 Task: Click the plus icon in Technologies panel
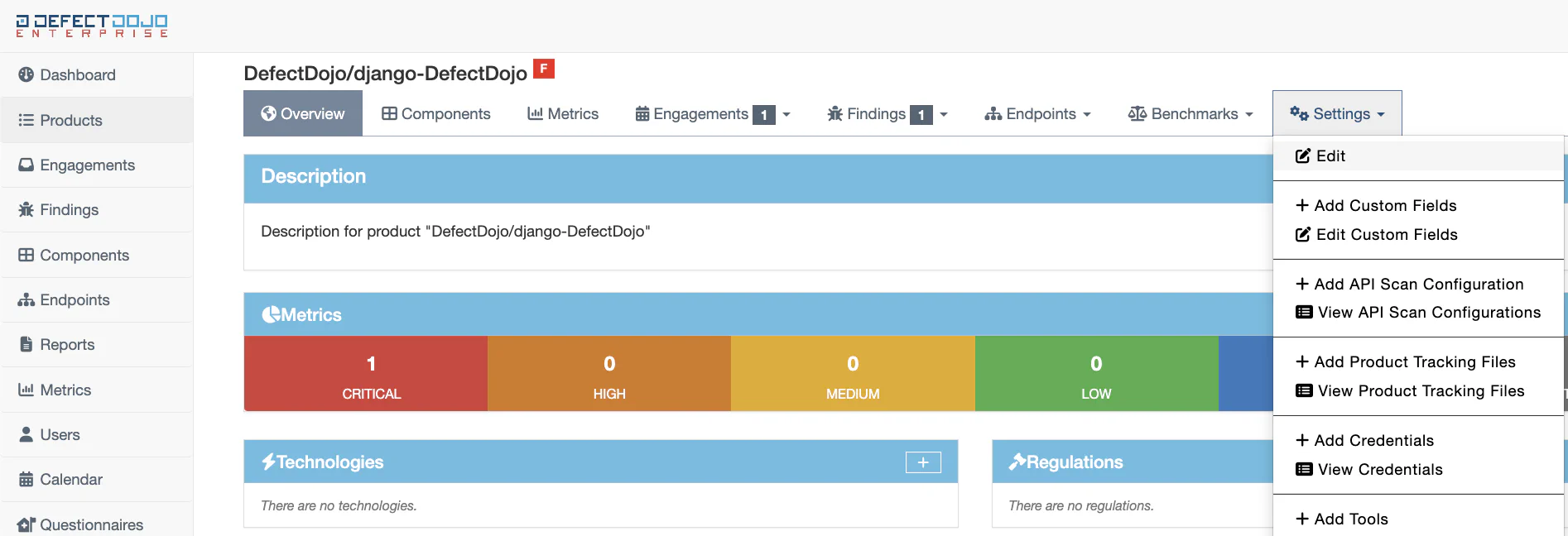click(922, 462)
